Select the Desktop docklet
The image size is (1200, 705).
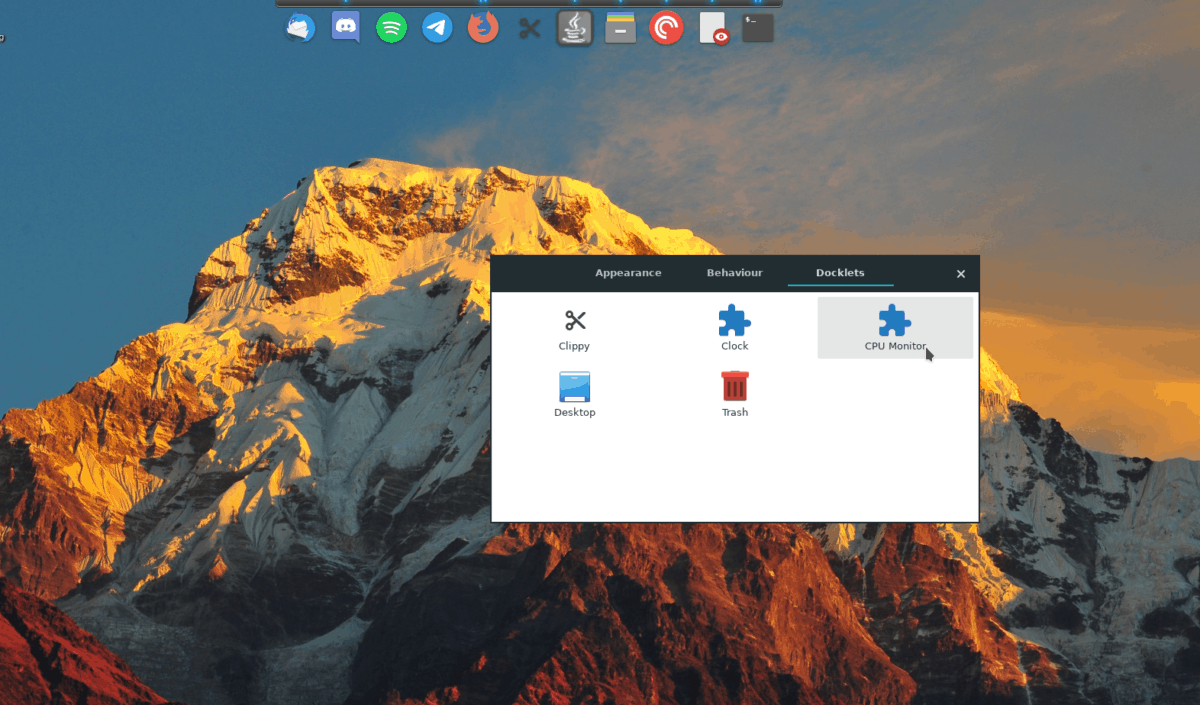click(575, 394)
